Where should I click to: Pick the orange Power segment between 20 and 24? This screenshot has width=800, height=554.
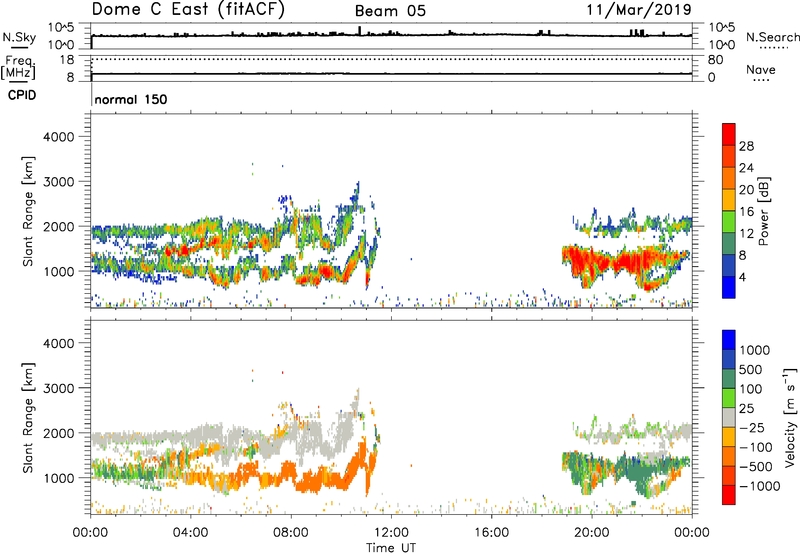coord(729,178)
